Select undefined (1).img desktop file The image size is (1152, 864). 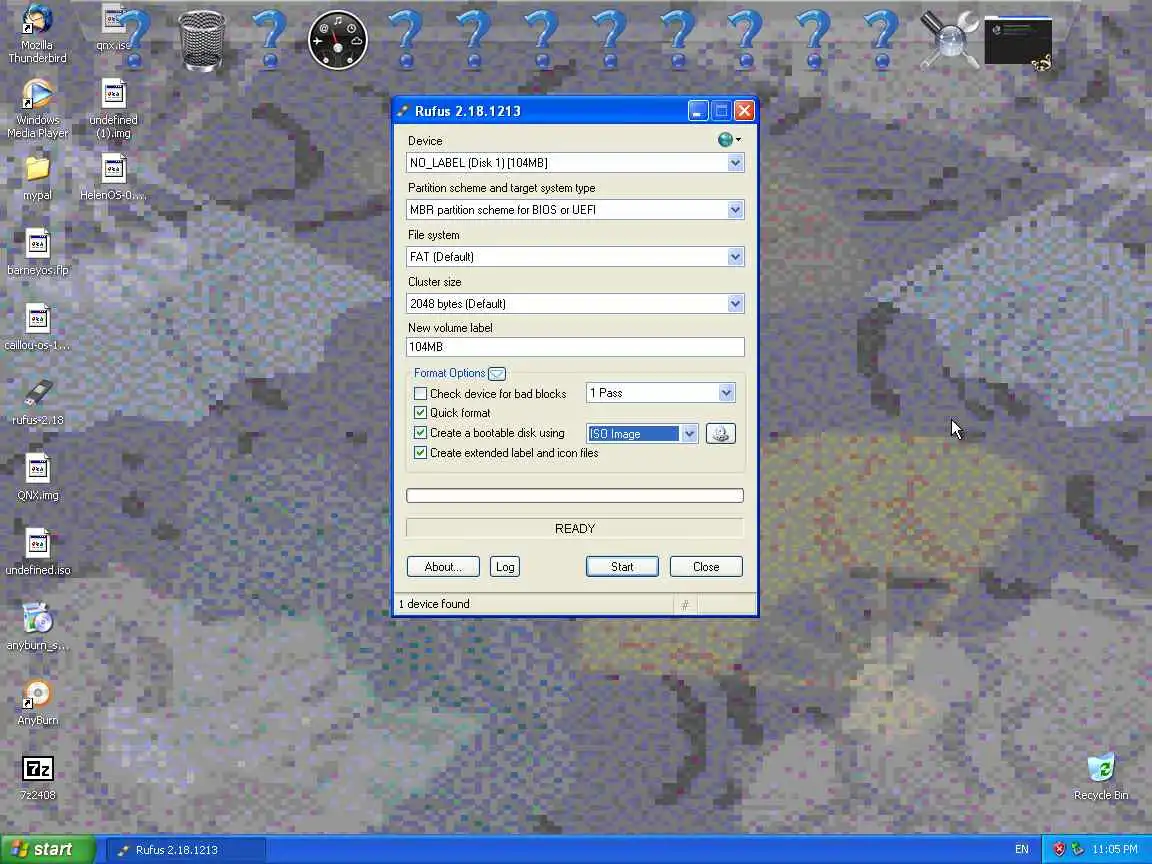tap(113, 109)
